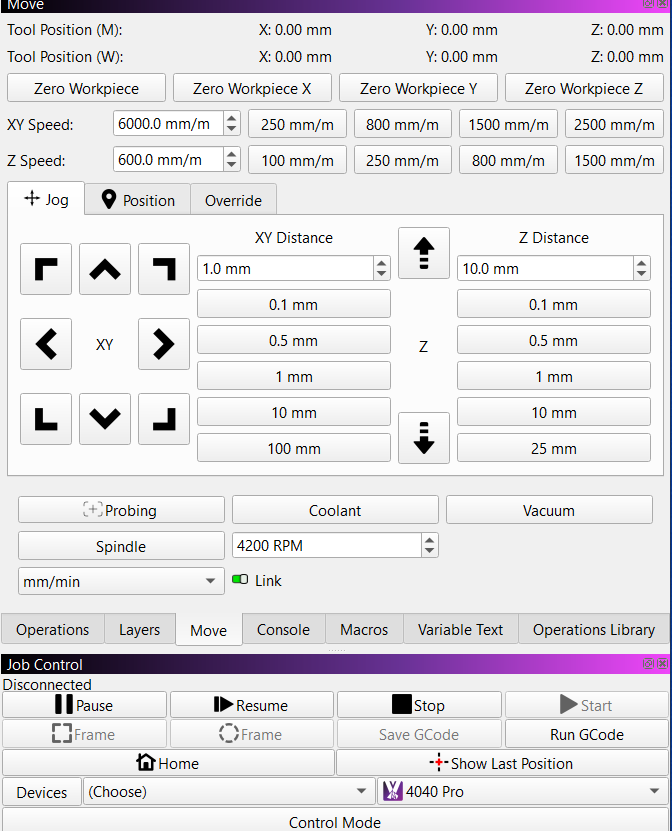
Task: Jog right using the XY right arrow
Action: (x=164, y=344)
